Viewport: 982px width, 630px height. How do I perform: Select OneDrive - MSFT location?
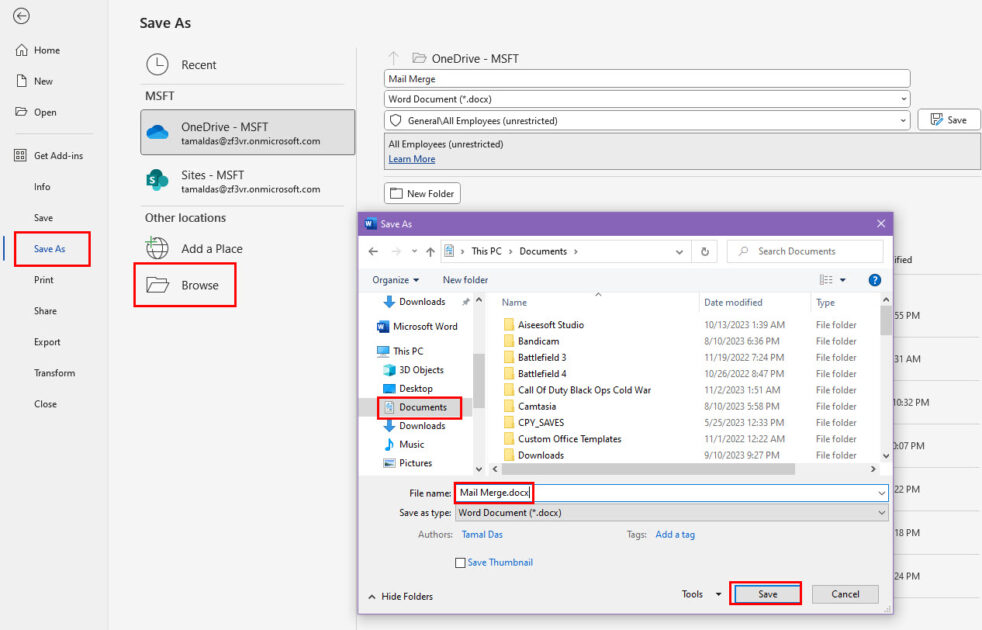click(247, 133)
